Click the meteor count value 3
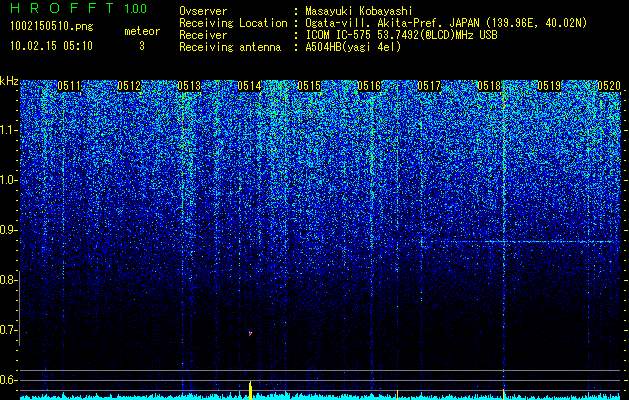This screenshot has width=629, height=400. 142,46
